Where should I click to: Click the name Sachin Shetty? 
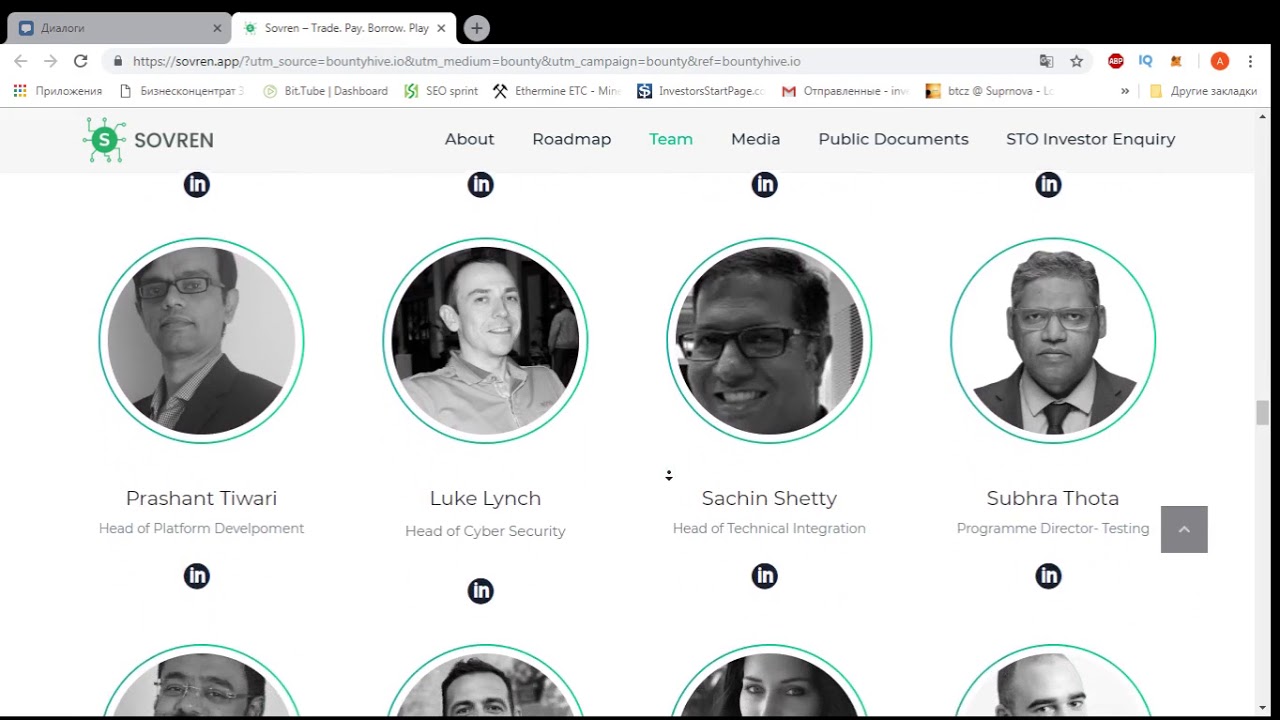[x=769, y=498]
